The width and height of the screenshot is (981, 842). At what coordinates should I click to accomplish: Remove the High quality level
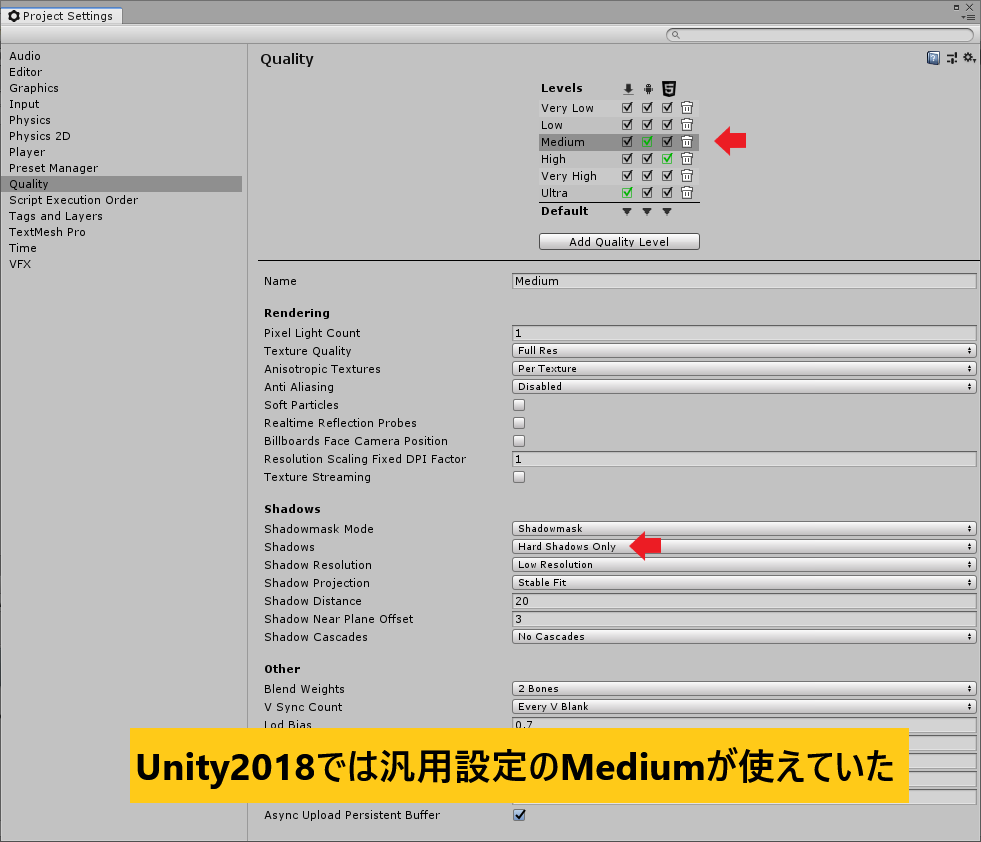coord(687,158)
